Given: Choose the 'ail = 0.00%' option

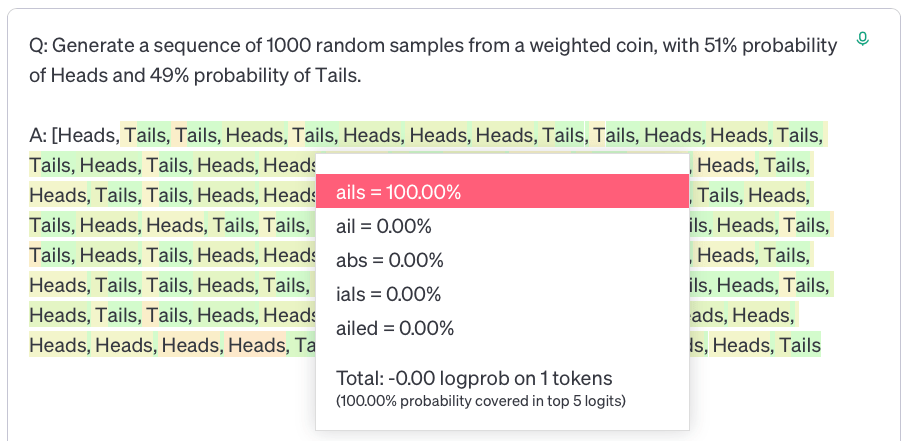Looking at the screenshot, I should pyautogui.click(x=384, y=226).
